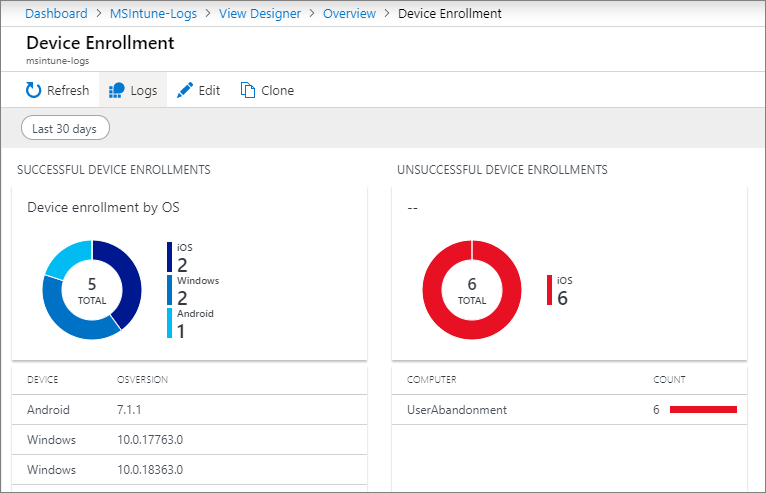Click the Edit label in toolbar
The height and width of the screenshot is (493, 766).
coord(209,90)
